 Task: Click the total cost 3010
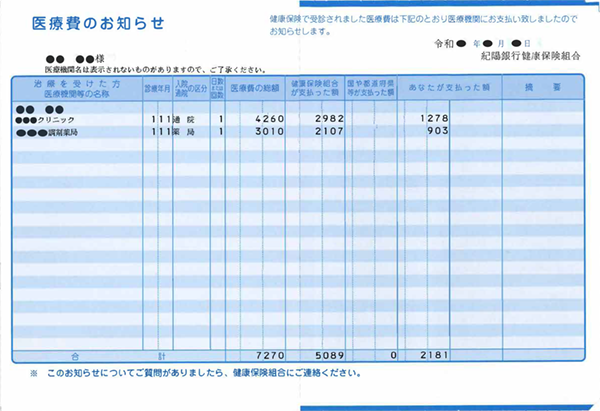[270, 131]
